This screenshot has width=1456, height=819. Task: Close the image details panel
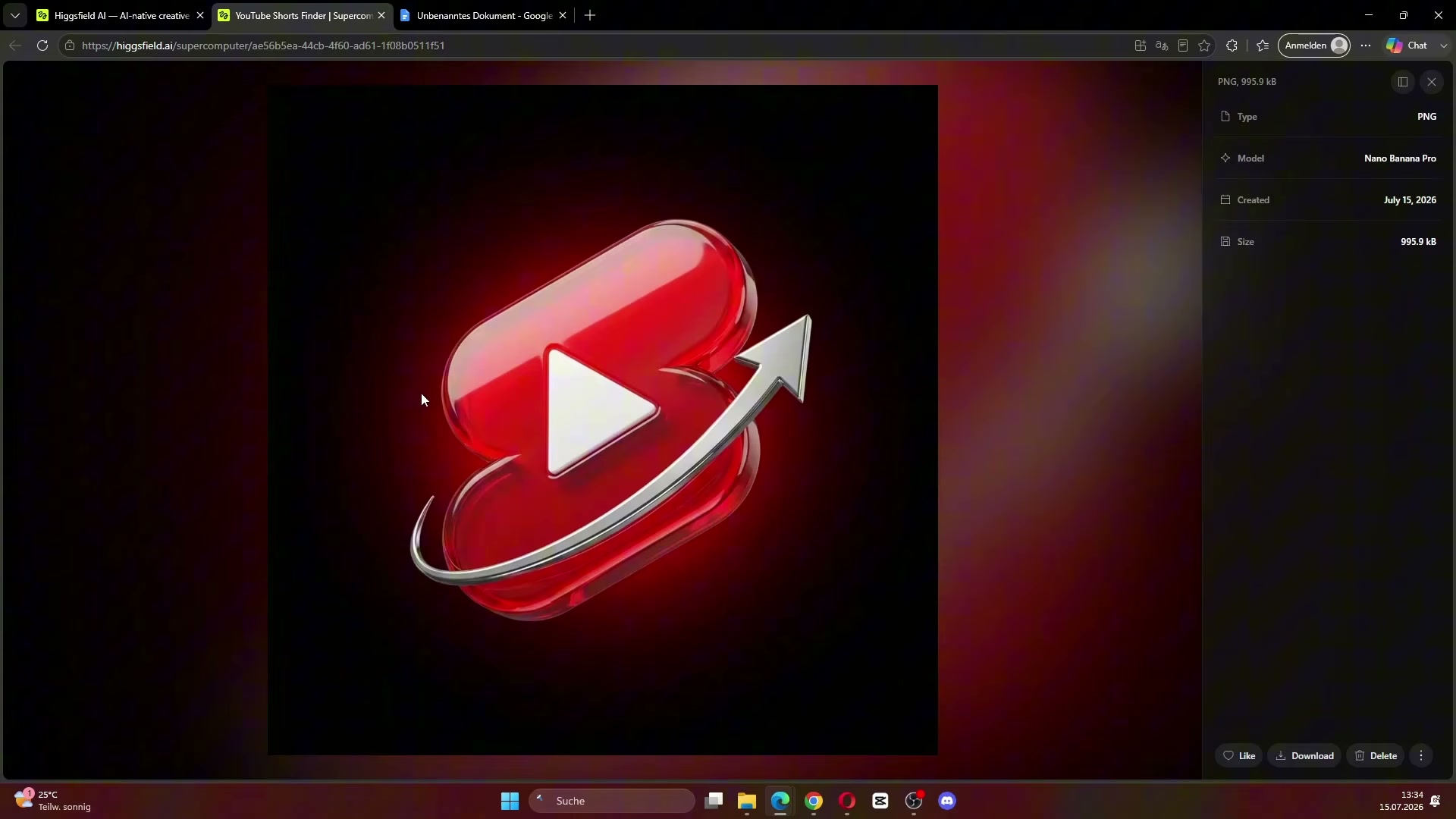click(x=1432, y=82)
